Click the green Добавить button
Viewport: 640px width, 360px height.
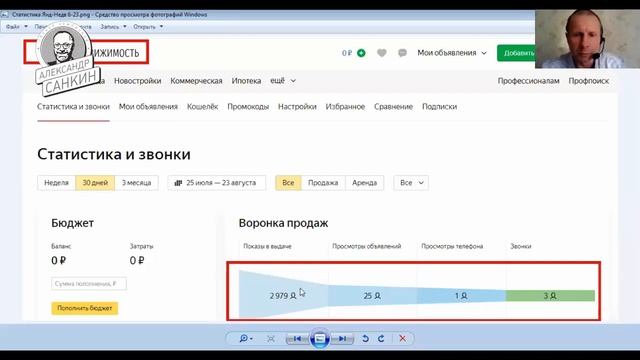[516, 53]
